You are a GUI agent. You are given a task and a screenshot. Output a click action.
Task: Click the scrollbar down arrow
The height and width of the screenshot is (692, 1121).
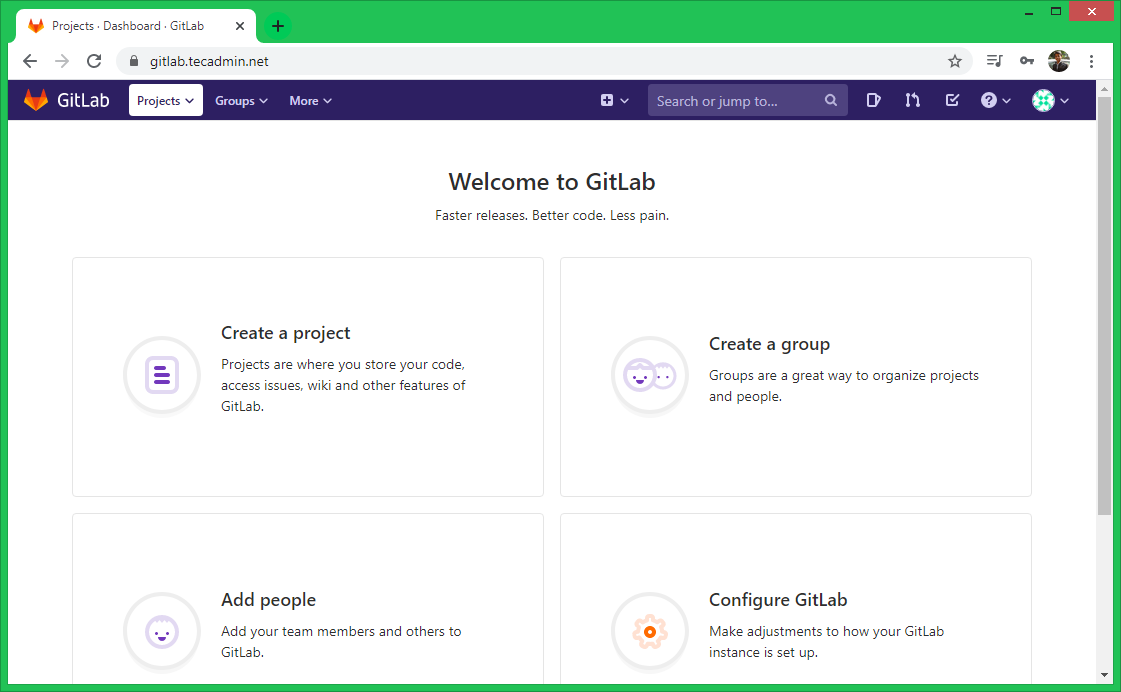coord(1104,674)
